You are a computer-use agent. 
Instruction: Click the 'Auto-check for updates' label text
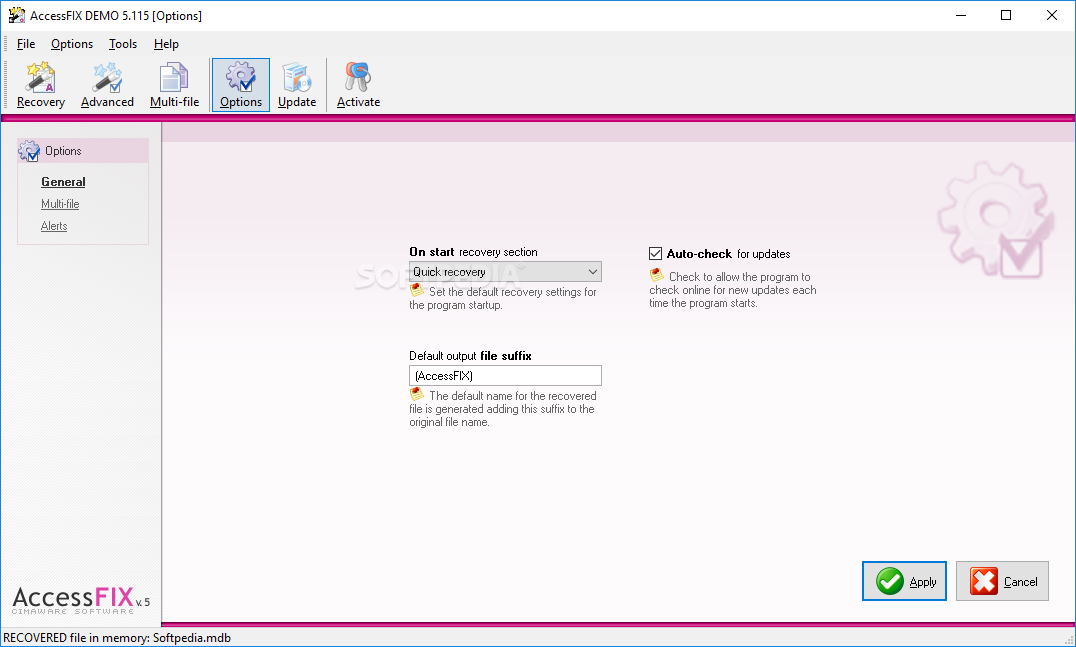click(728, 254)
